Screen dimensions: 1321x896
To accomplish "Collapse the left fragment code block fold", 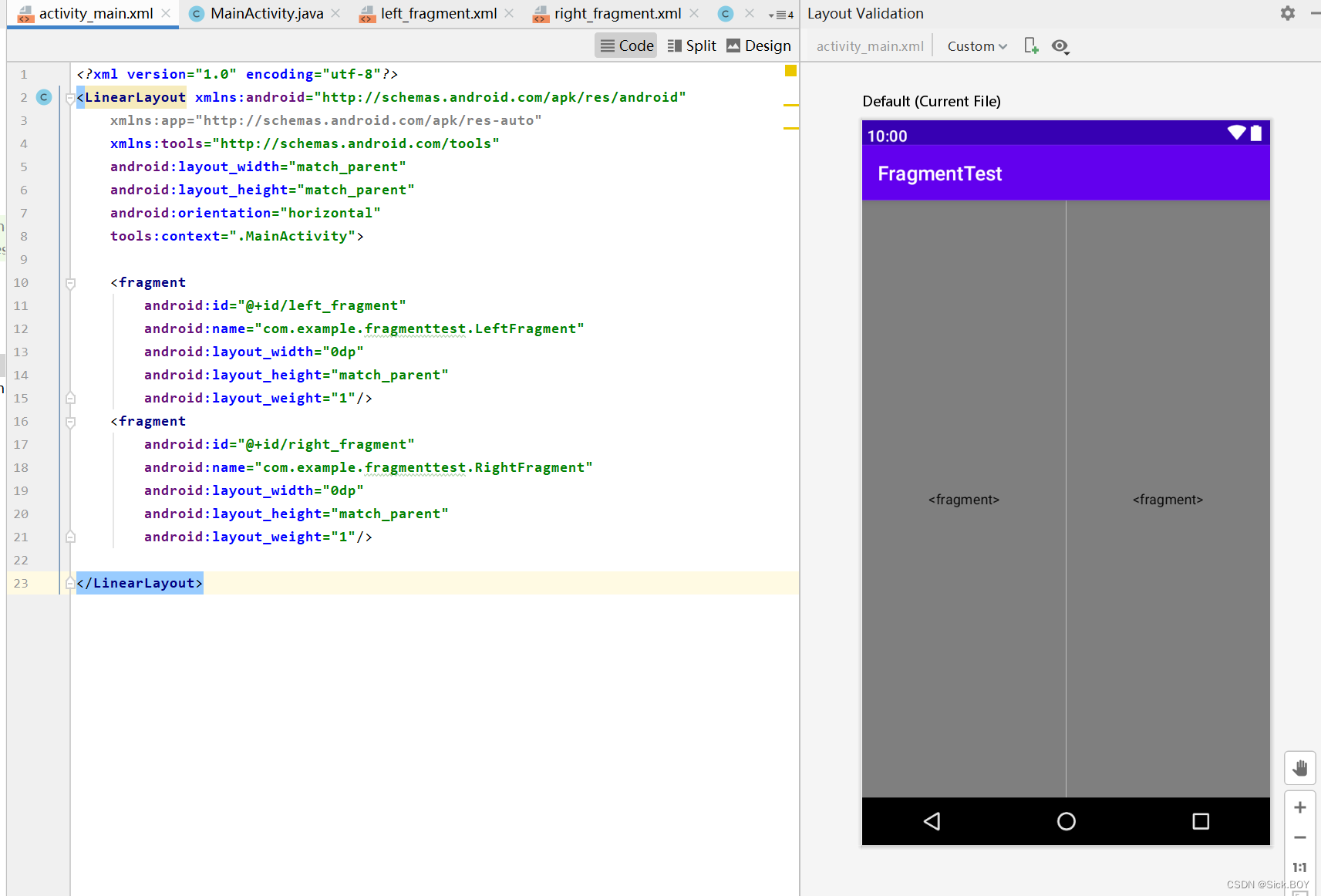I will click(70, 282).
